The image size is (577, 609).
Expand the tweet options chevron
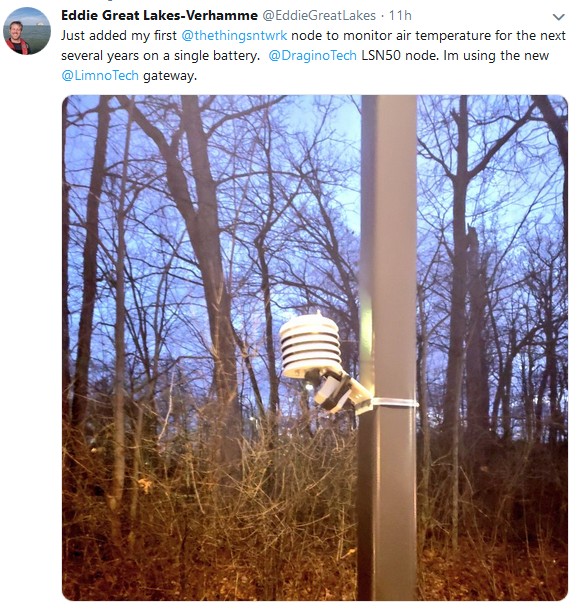tap(558, 17)
